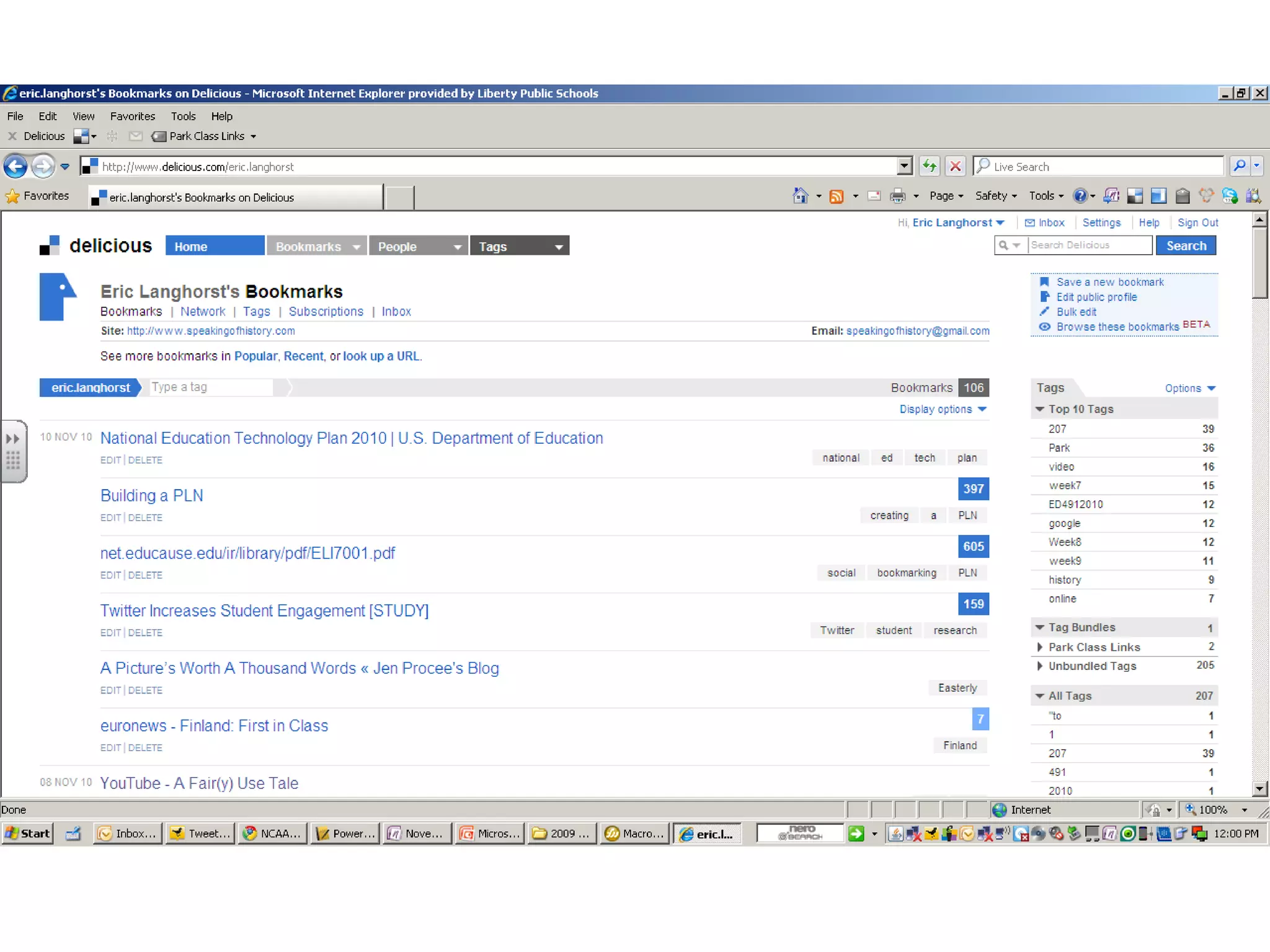Click the RSS feeds orange icon
This screenshot has width=1270, height=952.
tap(836, 196)
